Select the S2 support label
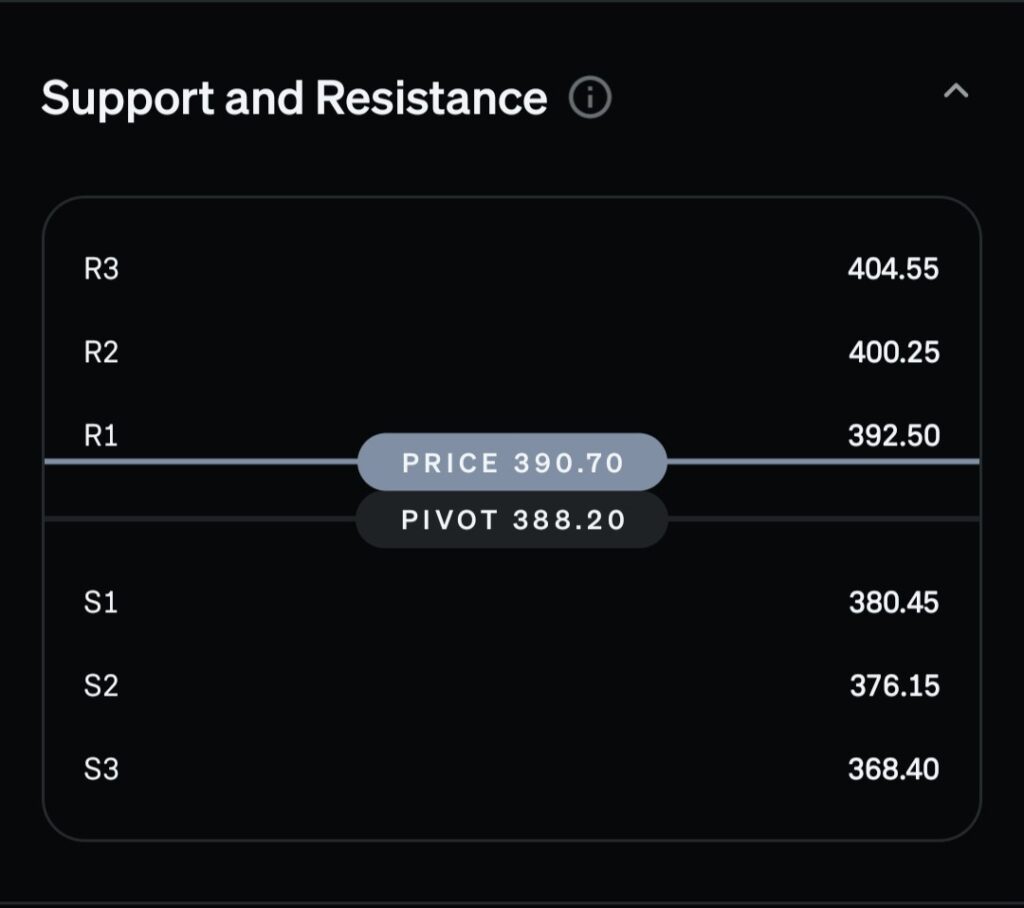 (x=101, y=685)
